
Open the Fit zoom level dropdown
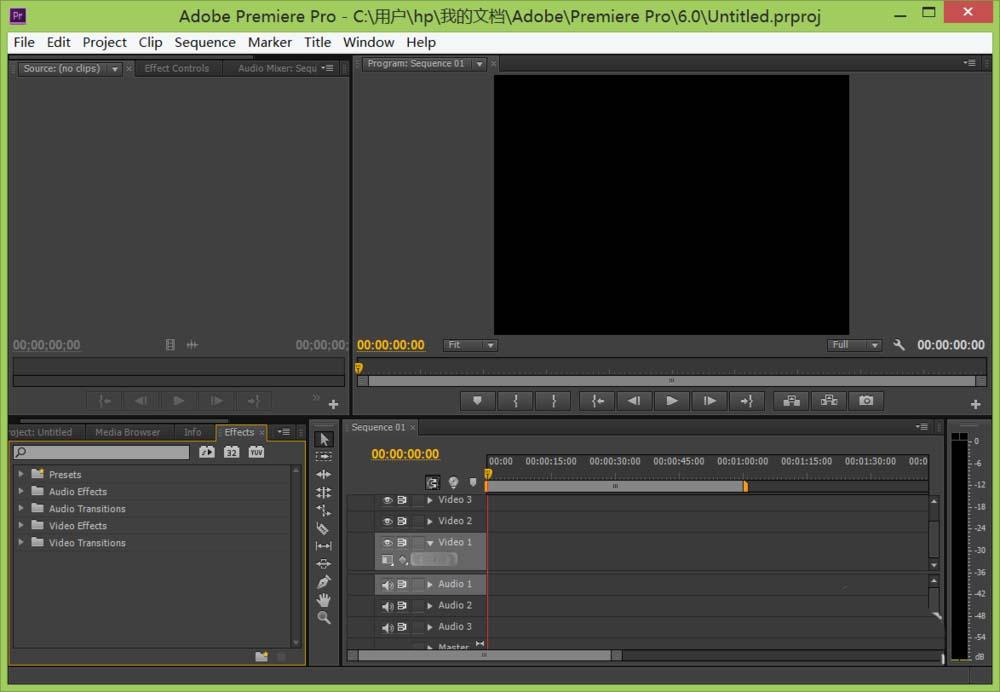click(470, 345)
